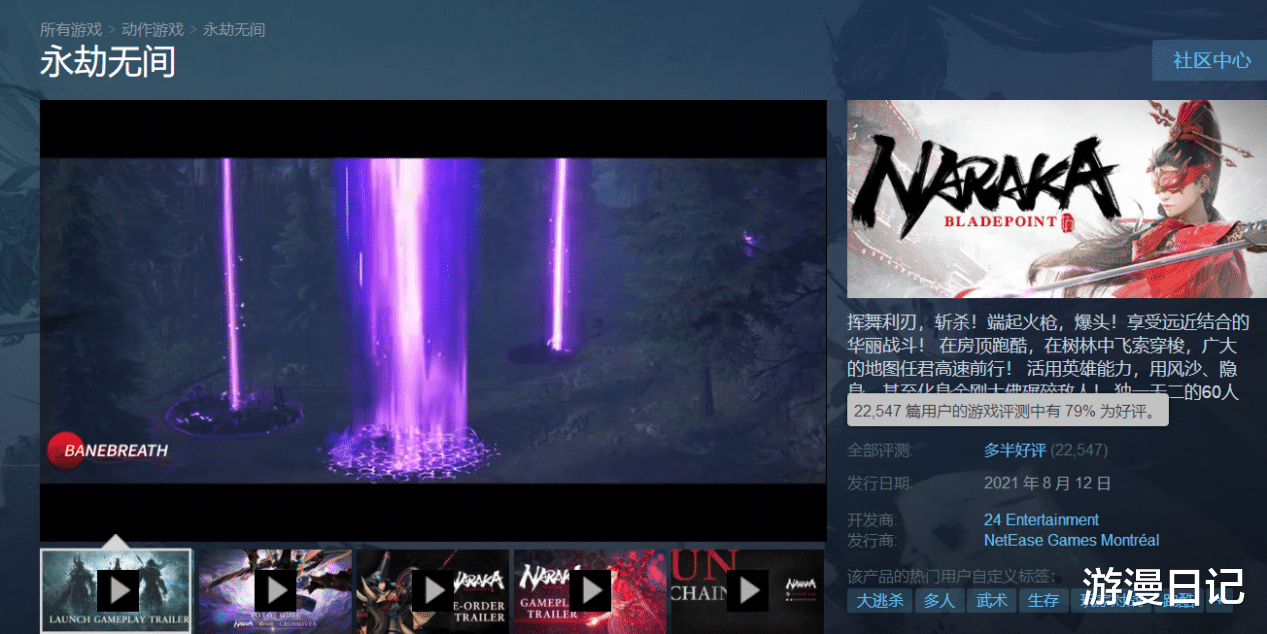
Task: Select the 生存 tag
Action: (1043, 600)
